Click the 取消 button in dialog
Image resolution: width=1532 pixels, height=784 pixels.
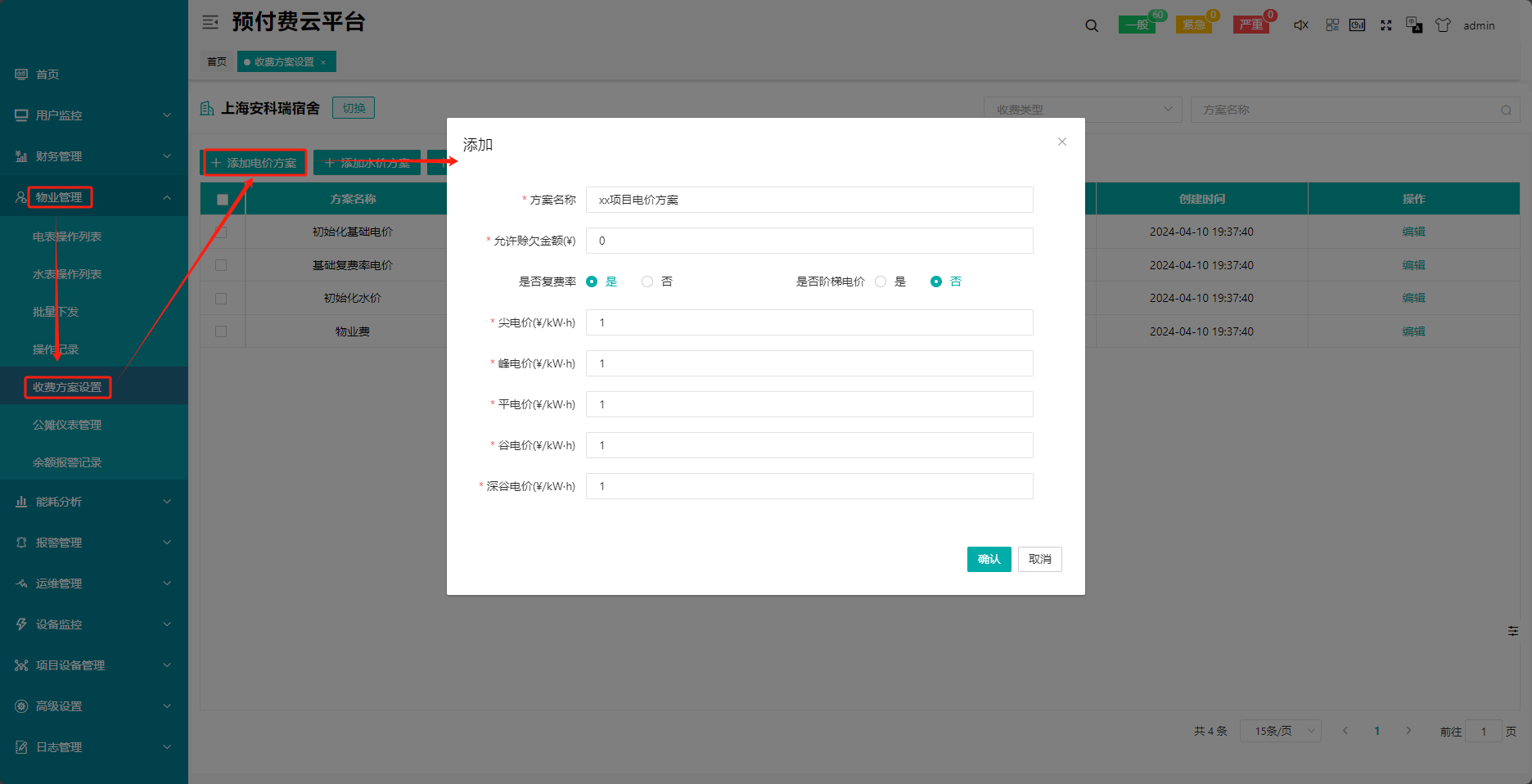click(1039, 559)
